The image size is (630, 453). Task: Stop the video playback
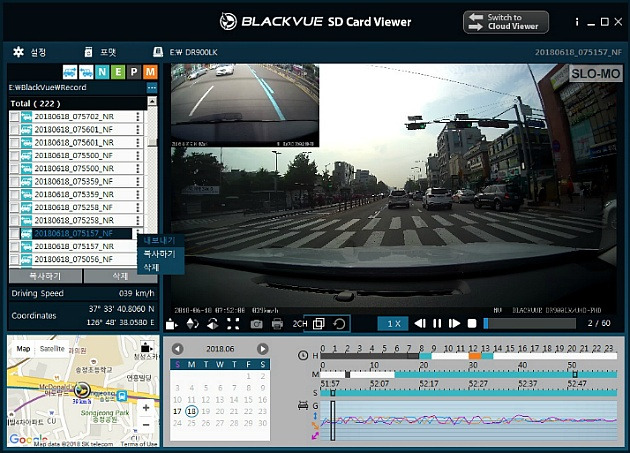(x=472, y=324)
